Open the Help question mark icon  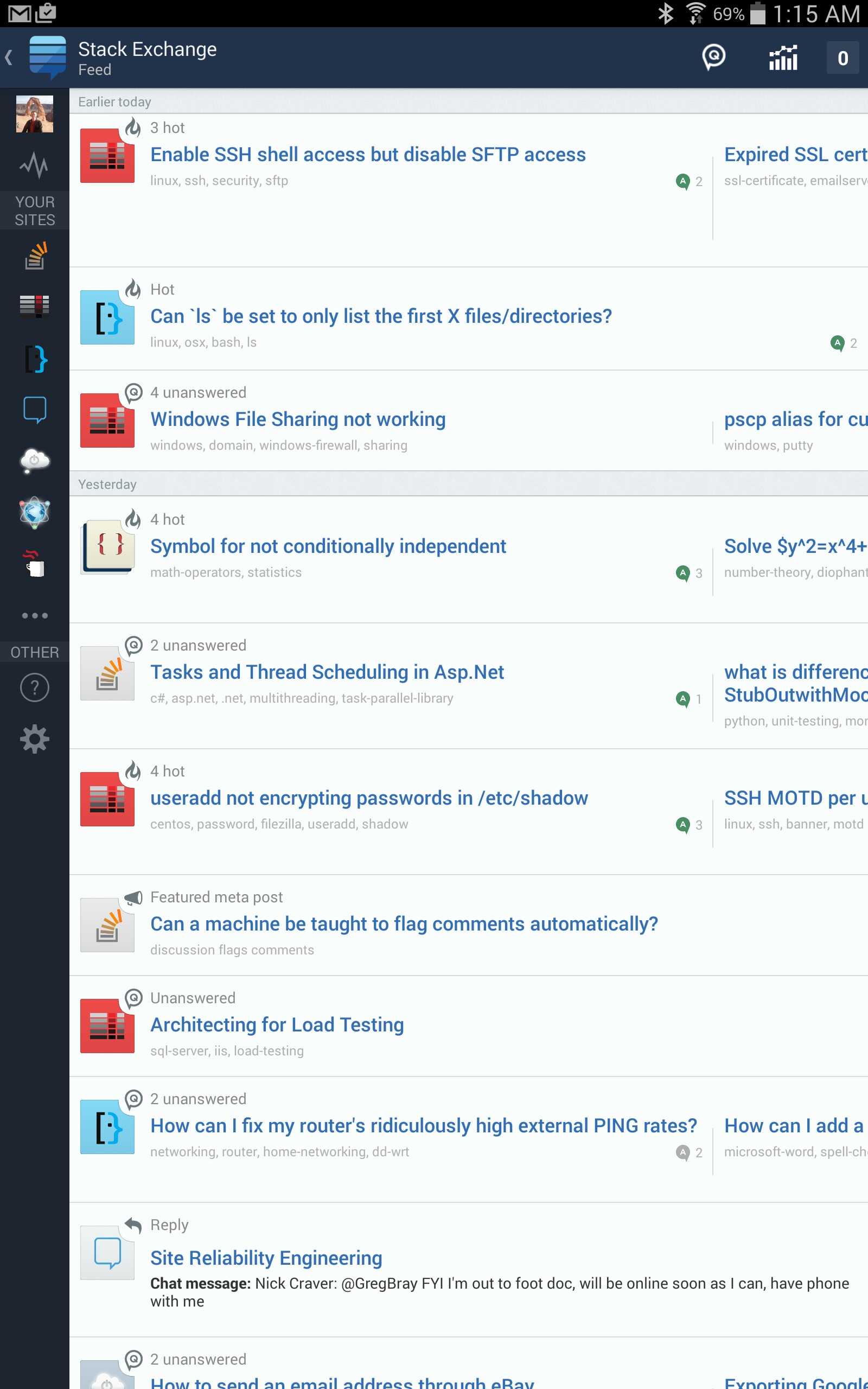click(34, 687)
